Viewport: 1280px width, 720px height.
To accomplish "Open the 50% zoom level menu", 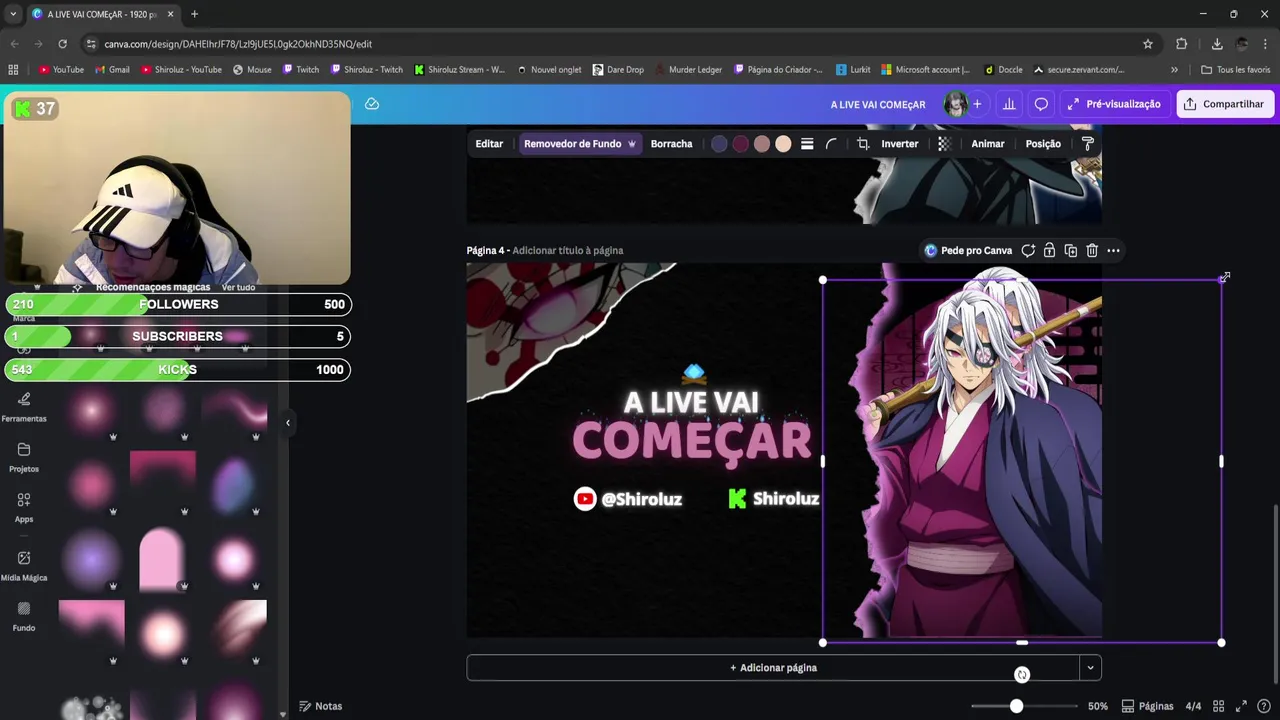I will [1098, 706].
